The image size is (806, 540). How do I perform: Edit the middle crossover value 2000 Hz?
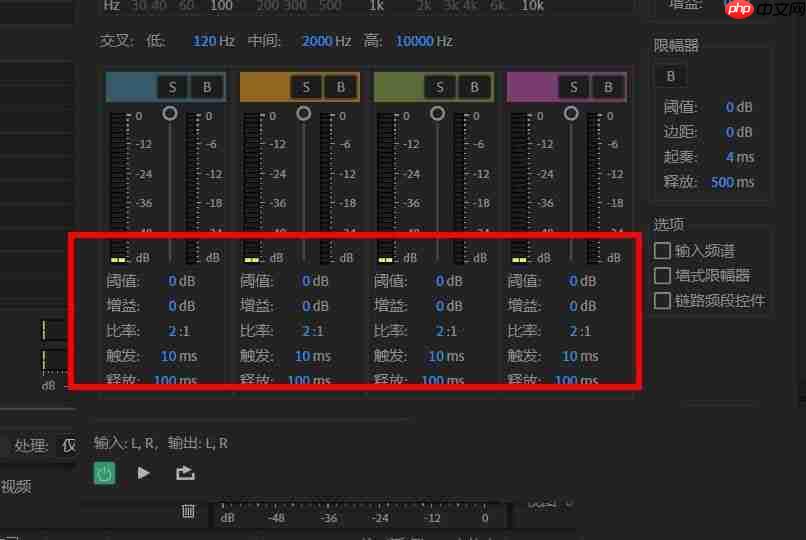click(x=326, y=41)
